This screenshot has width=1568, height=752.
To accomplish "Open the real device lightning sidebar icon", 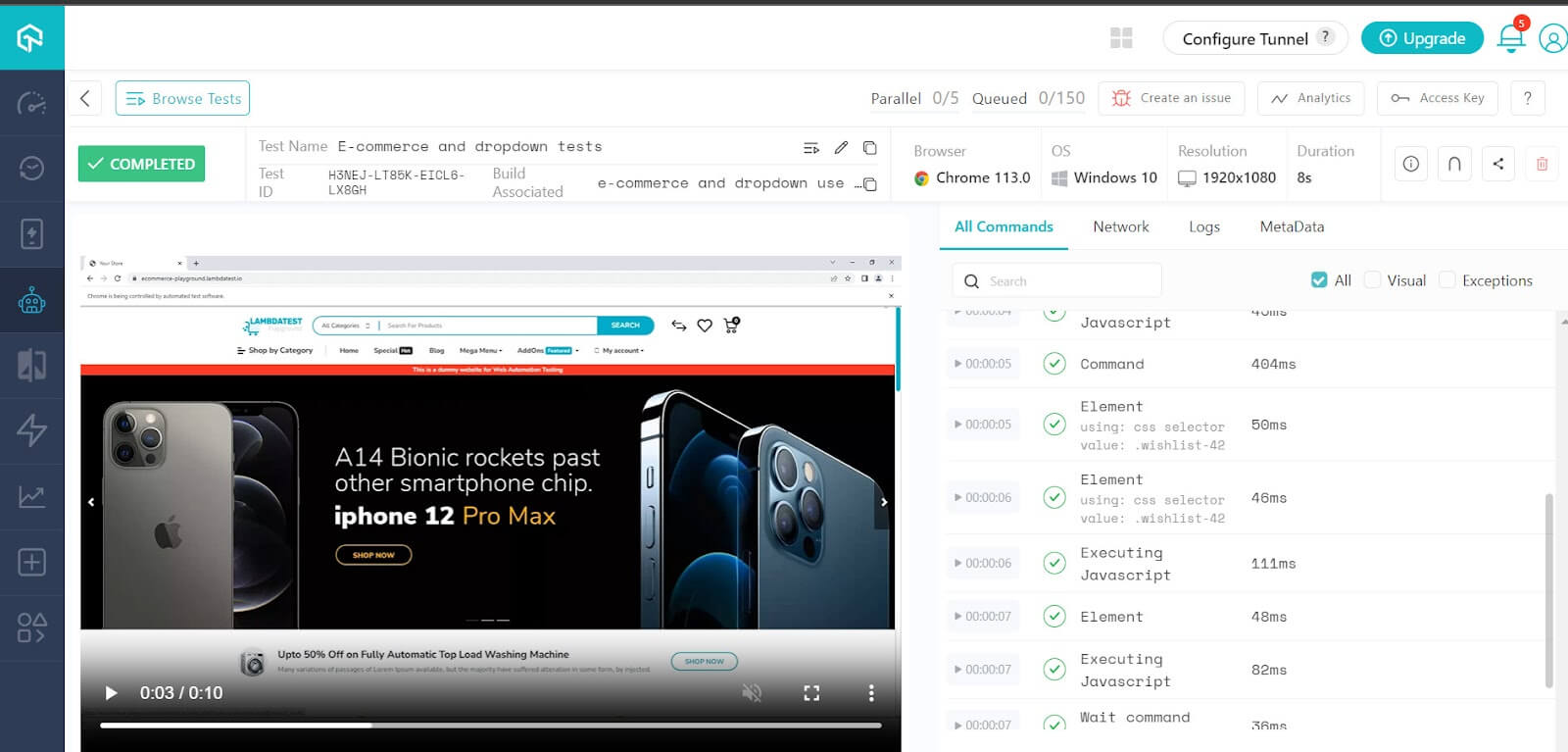I will point(31,233).
